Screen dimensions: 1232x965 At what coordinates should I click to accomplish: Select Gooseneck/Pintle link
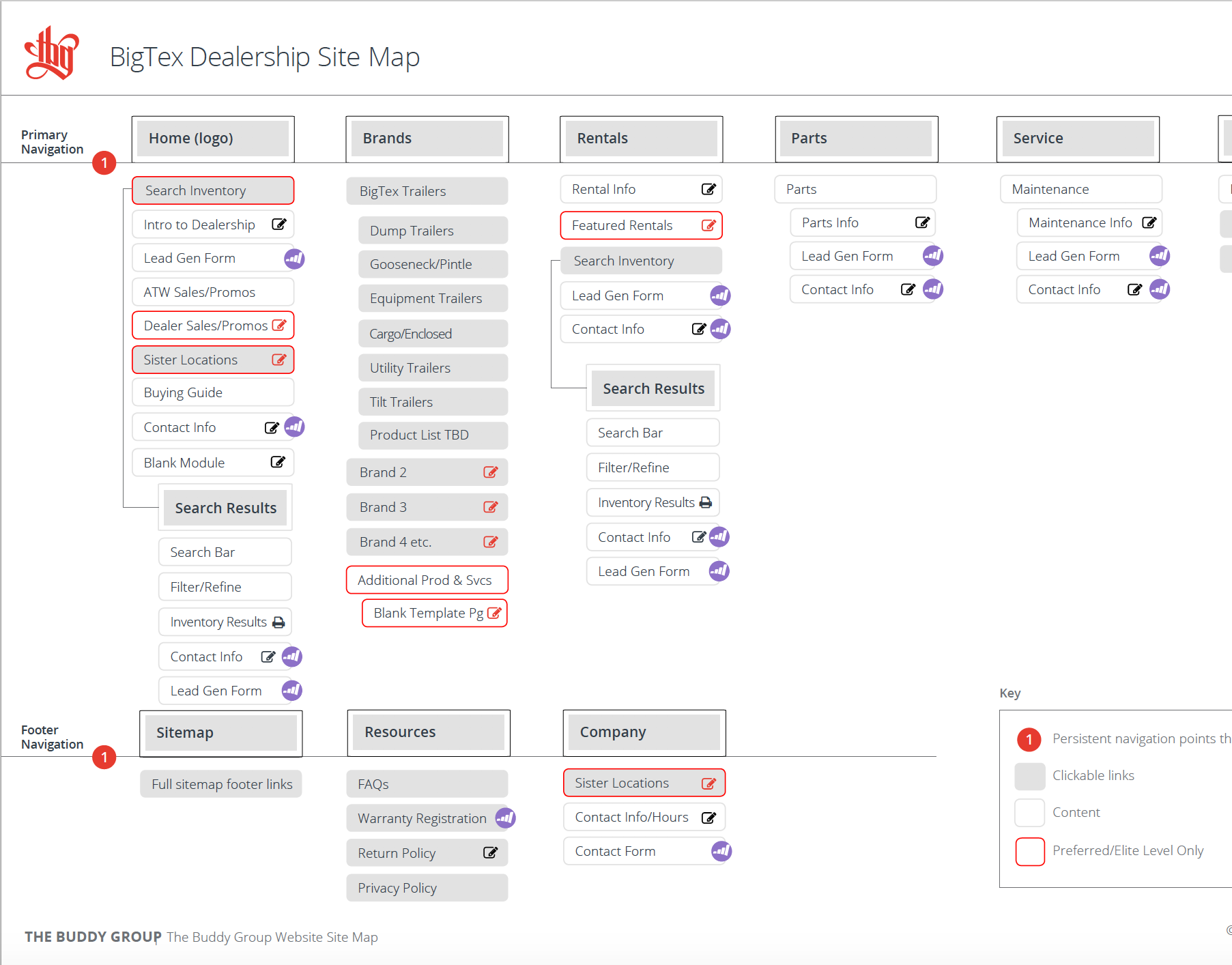pos(433,264)
